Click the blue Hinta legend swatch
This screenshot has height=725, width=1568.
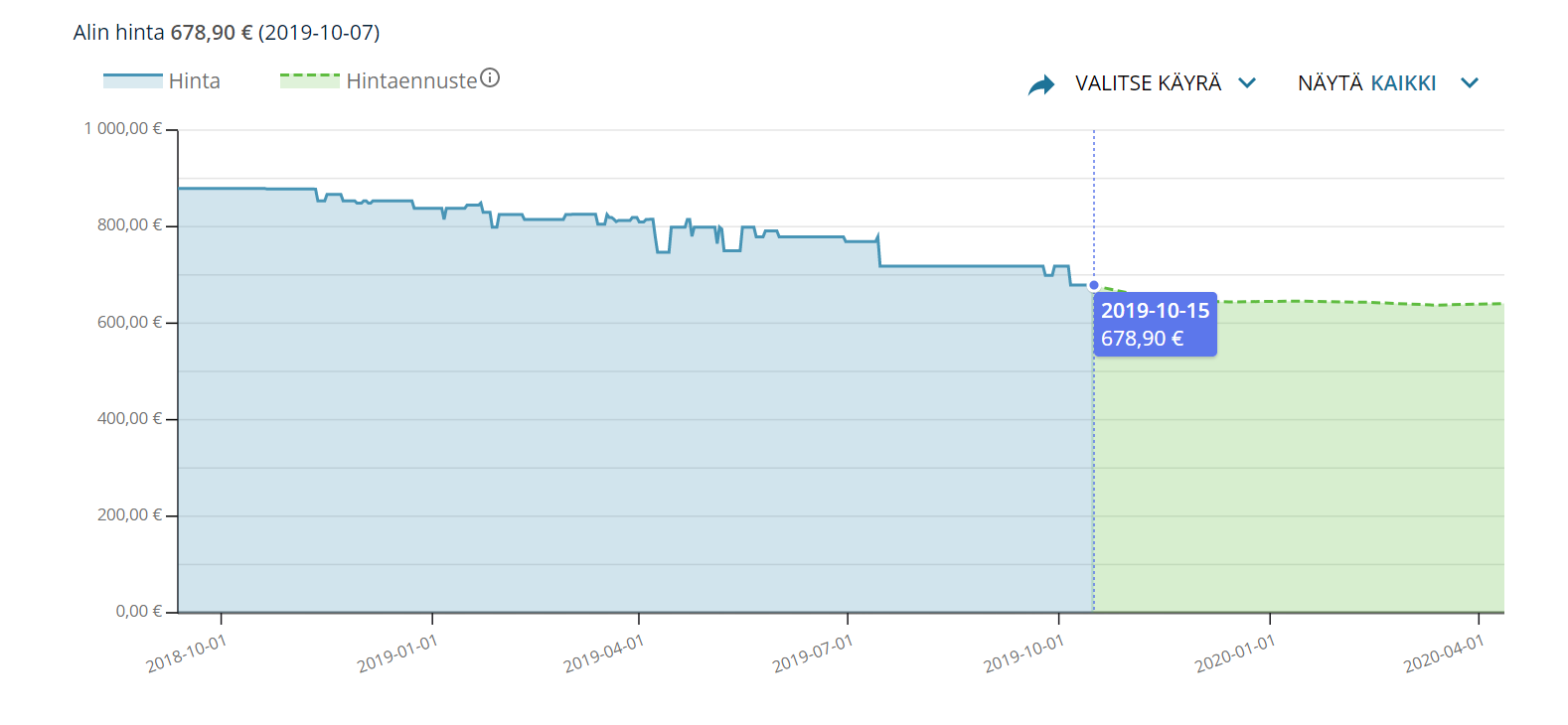133,80
